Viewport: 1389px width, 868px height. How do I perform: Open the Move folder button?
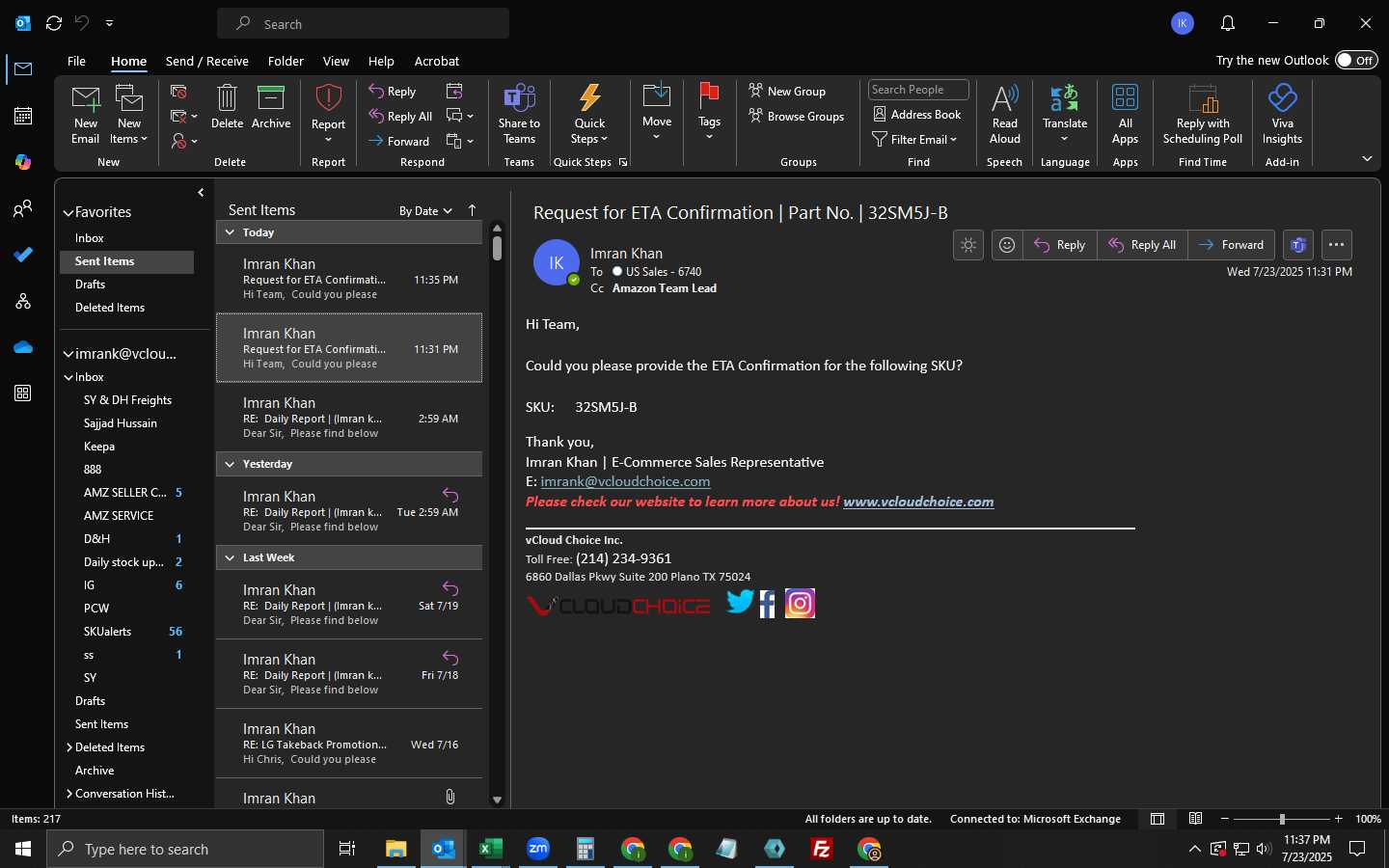(657, 112)
